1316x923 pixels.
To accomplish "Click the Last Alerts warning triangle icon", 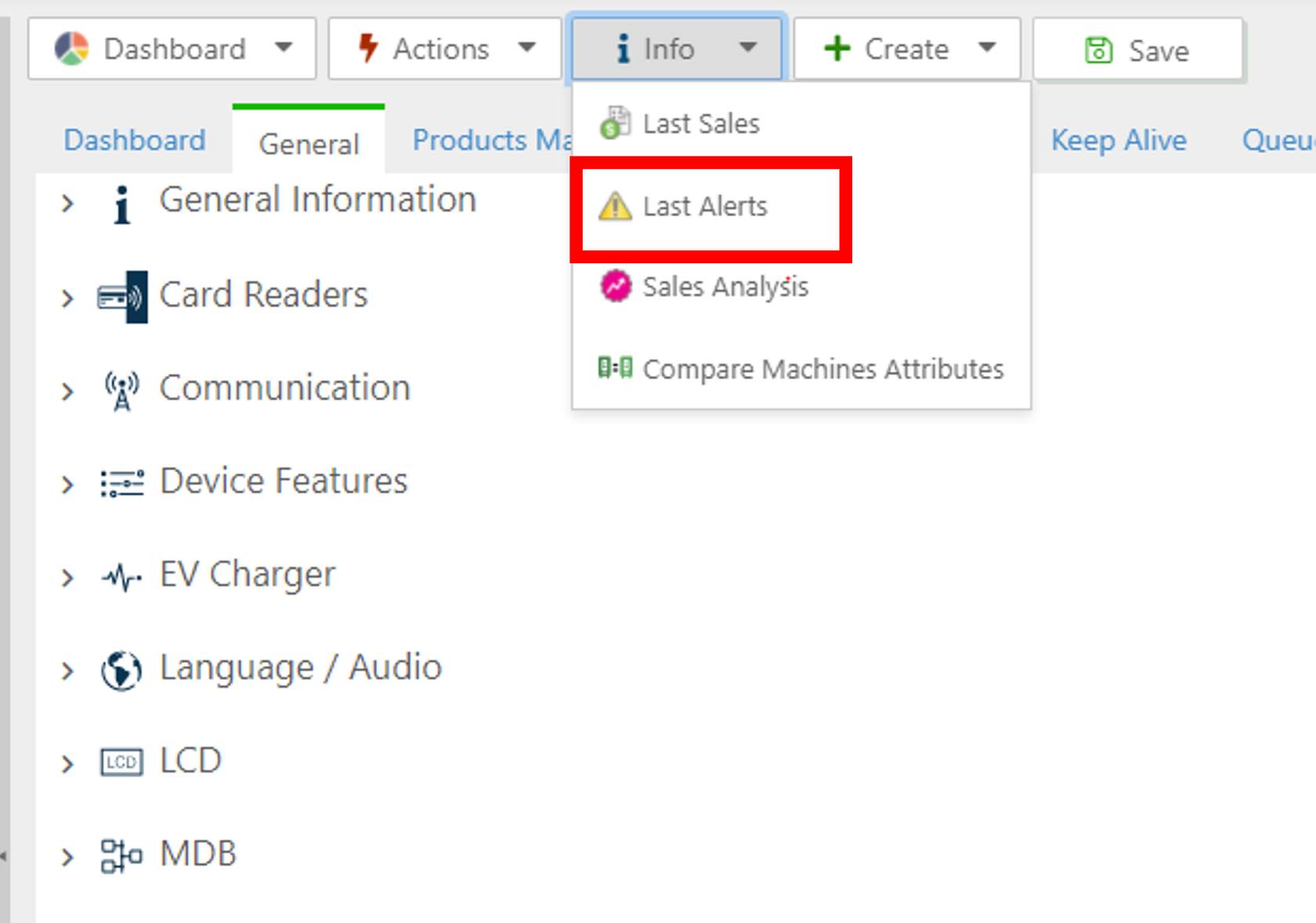I will pyautogui.click(x=615, y=206).
